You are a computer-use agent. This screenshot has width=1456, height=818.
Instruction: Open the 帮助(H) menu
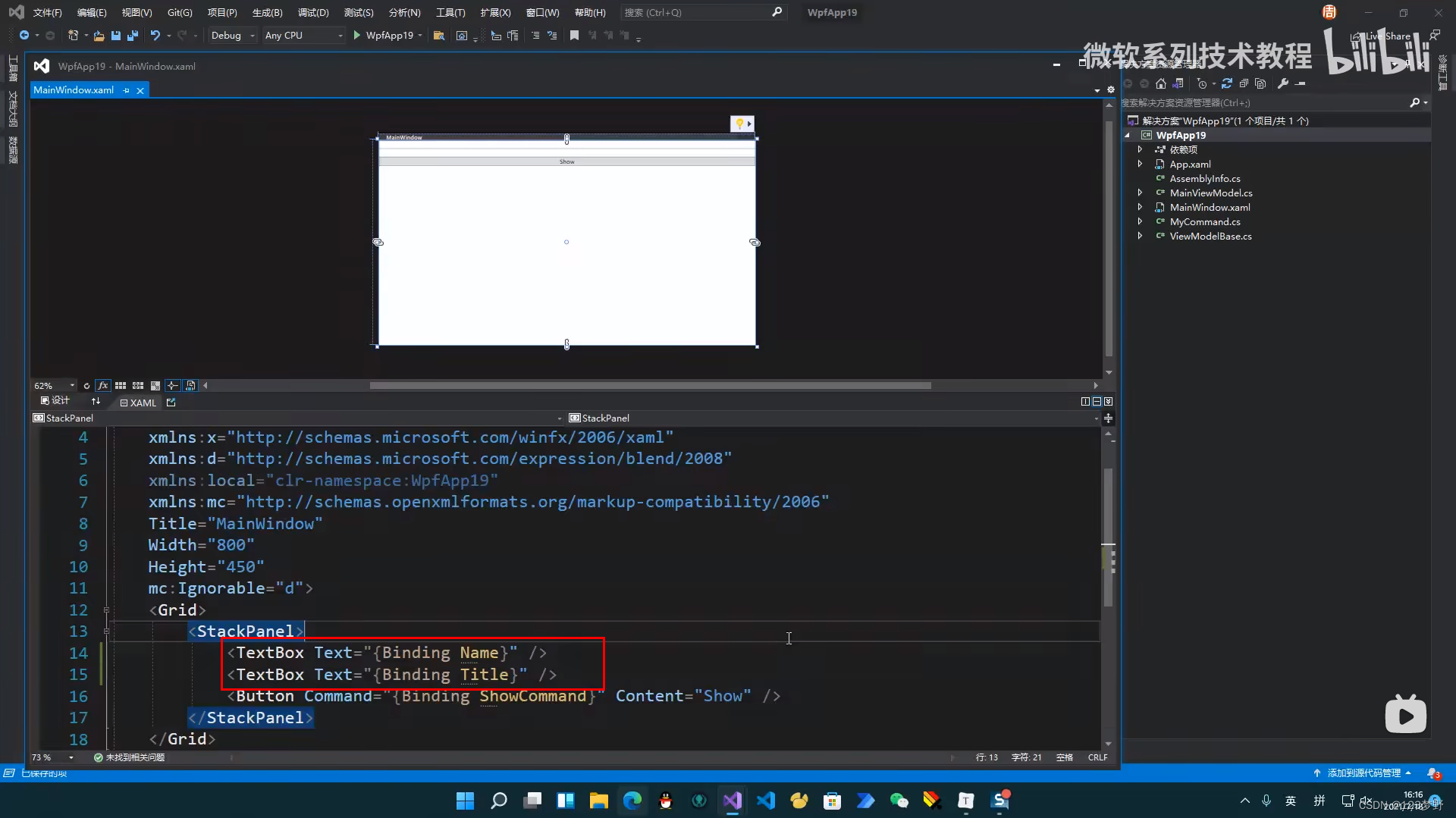[590, 13]
